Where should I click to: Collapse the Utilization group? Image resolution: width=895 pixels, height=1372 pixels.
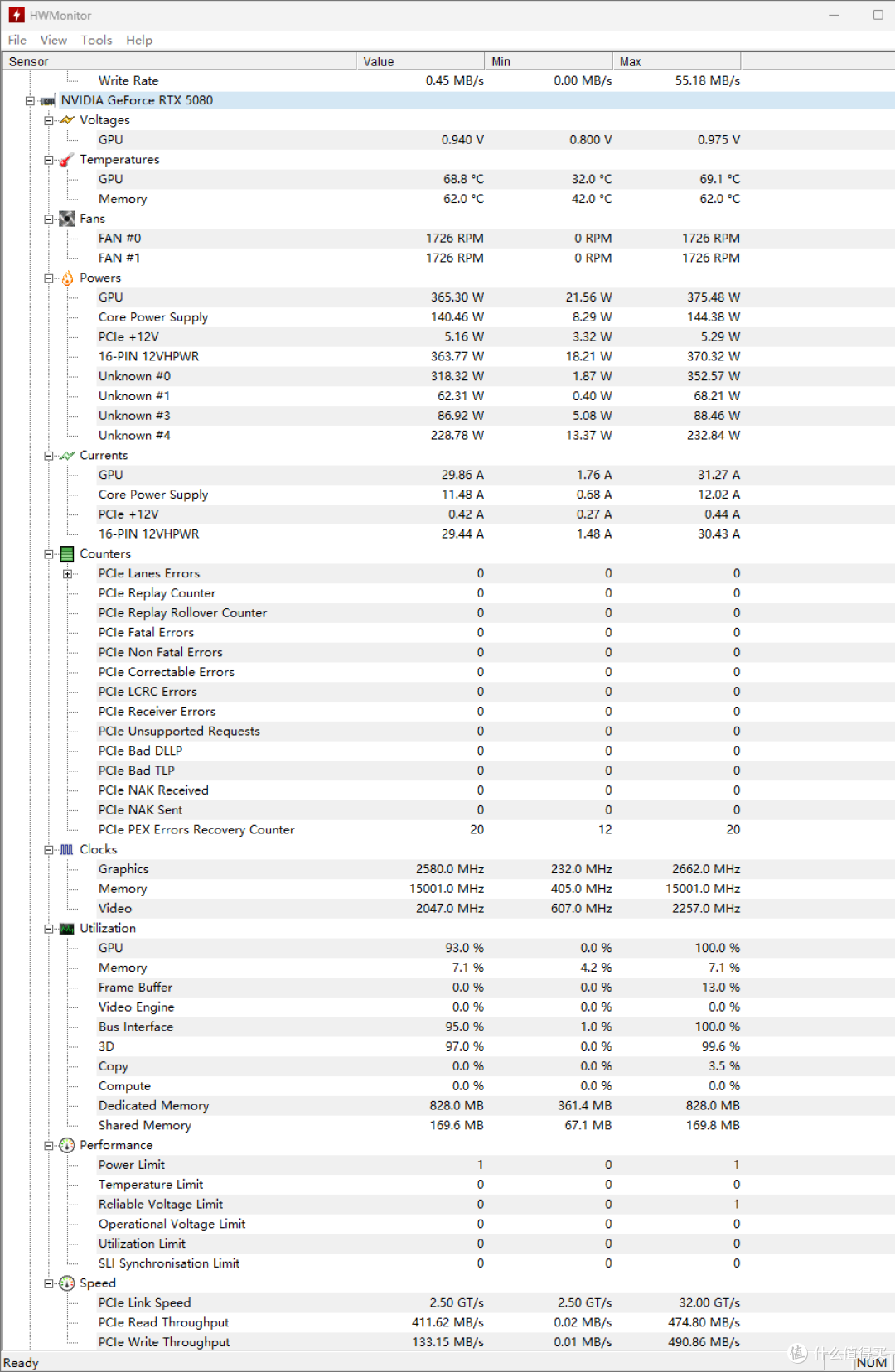(x=49, y=929)
